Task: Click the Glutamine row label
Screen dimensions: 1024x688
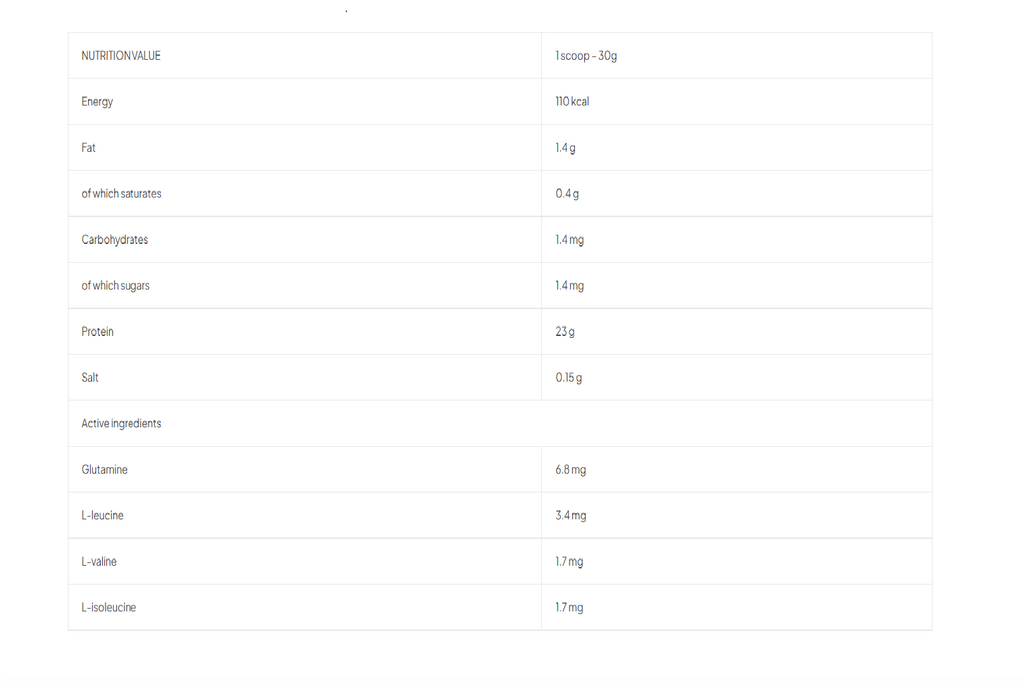Action: pyautogui.click(x=104, y=469)
